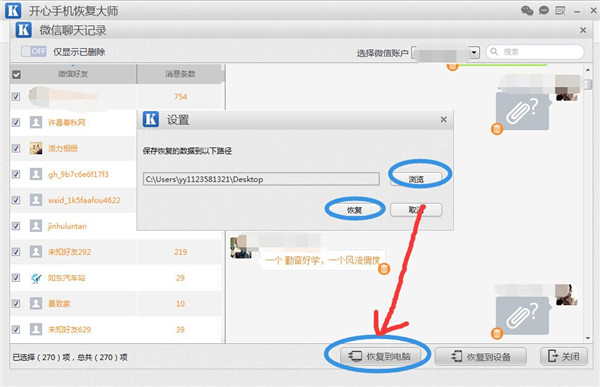Image resolution: width=600 pixels, height=387 pixels.
Task: Click the K logo in 设置 dialog
Action: (x=151, y=119)
